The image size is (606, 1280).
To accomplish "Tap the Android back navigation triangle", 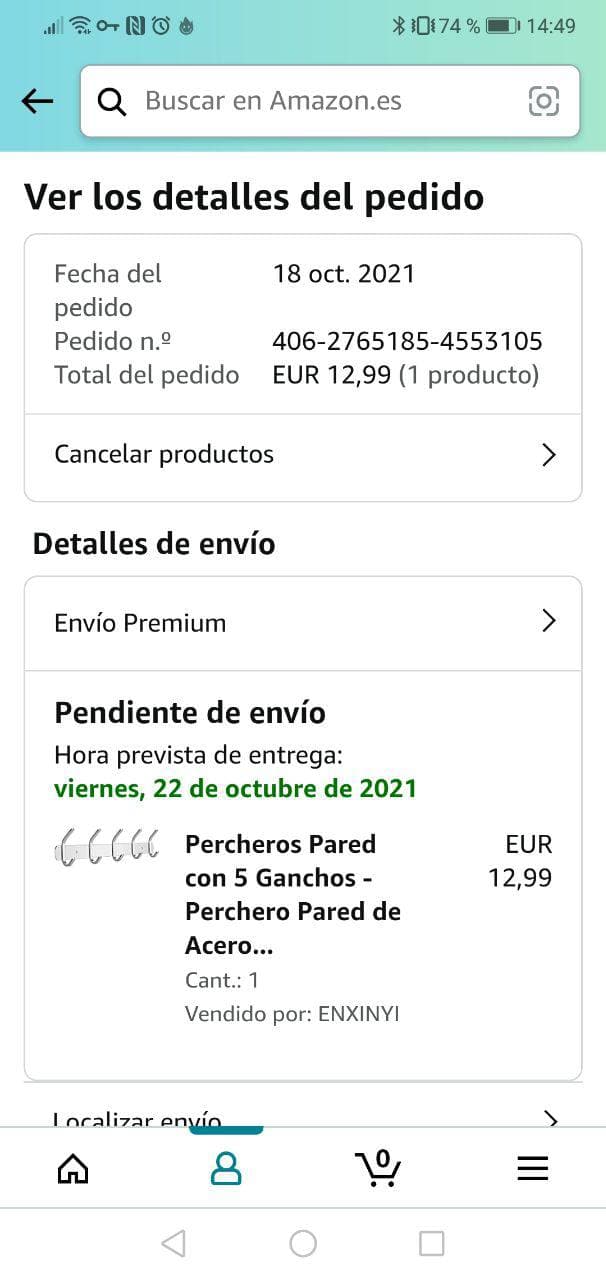I will pos(173,1243).
